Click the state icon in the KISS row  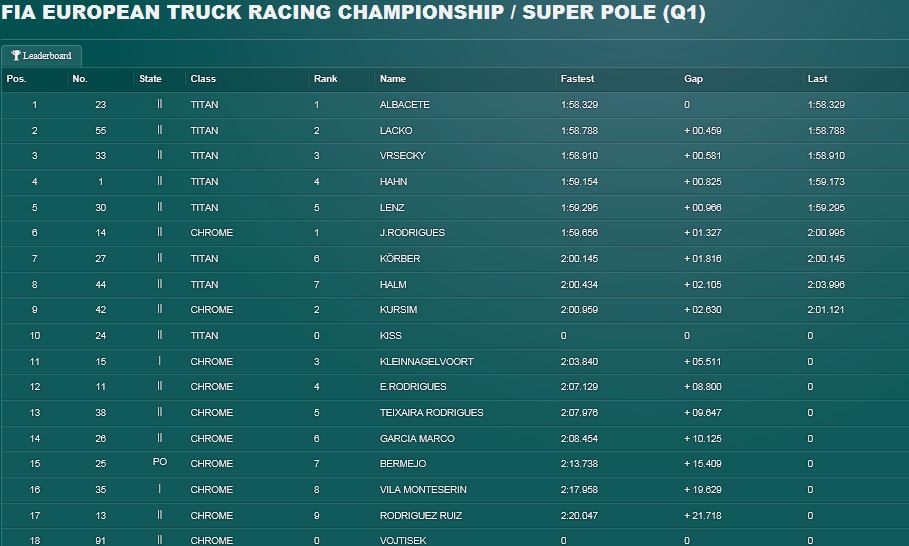tap(159, 334)
